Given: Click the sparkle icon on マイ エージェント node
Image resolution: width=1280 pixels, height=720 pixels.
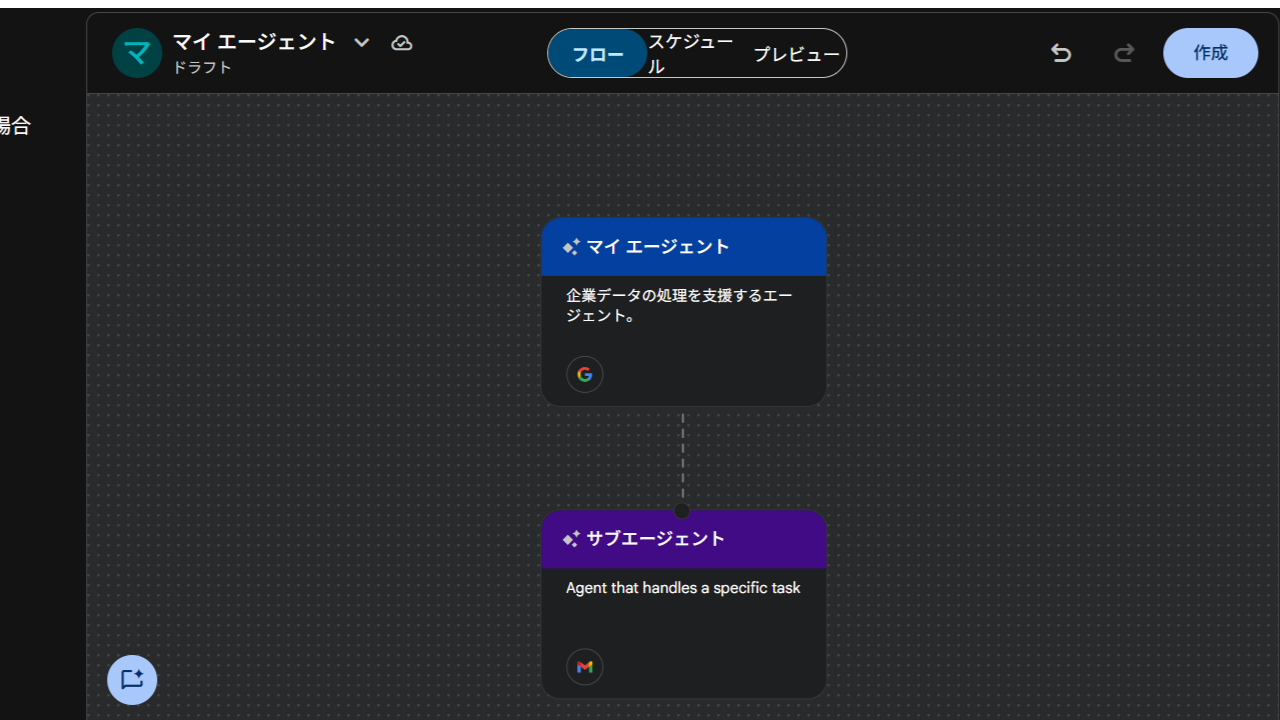Looking at the screenshot, I should (x=571, y=247).
